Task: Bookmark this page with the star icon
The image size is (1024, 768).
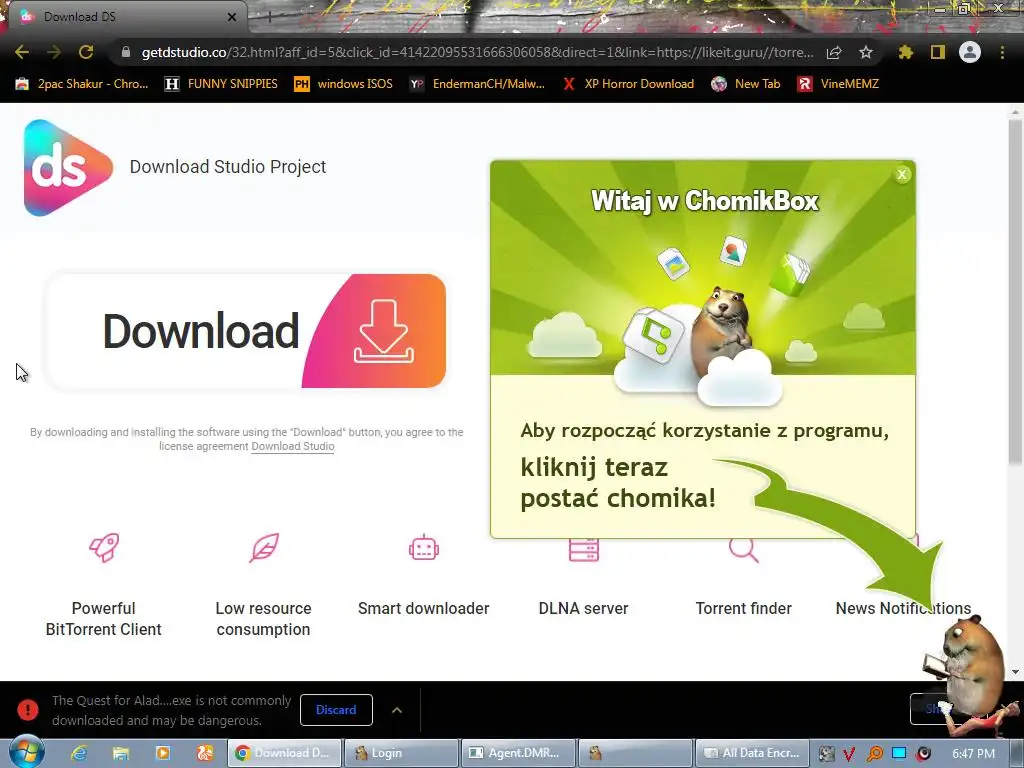Action: (866, 52)
